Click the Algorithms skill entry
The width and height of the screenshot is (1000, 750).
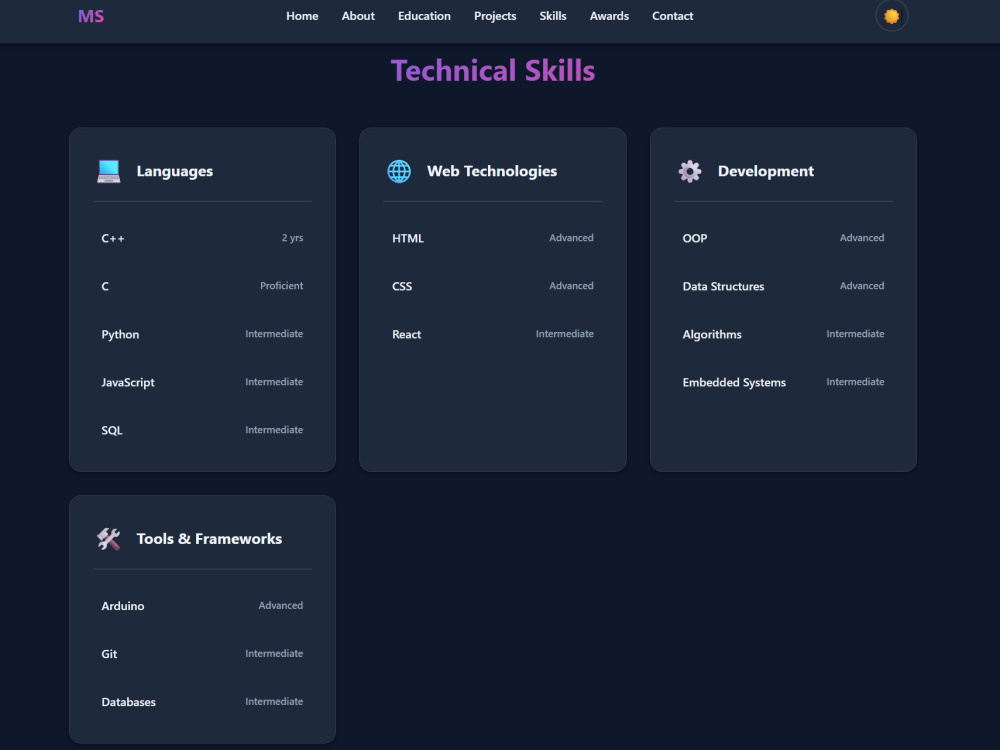pos(783,334)
